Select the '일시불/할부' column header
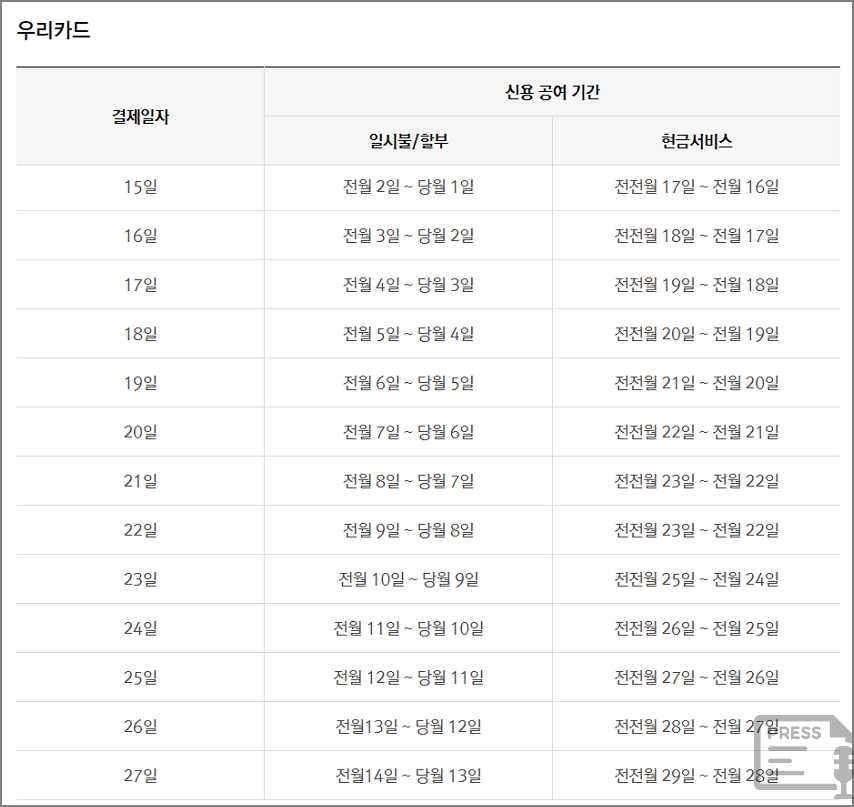This screenshot has height=807, width=854. 408,141
